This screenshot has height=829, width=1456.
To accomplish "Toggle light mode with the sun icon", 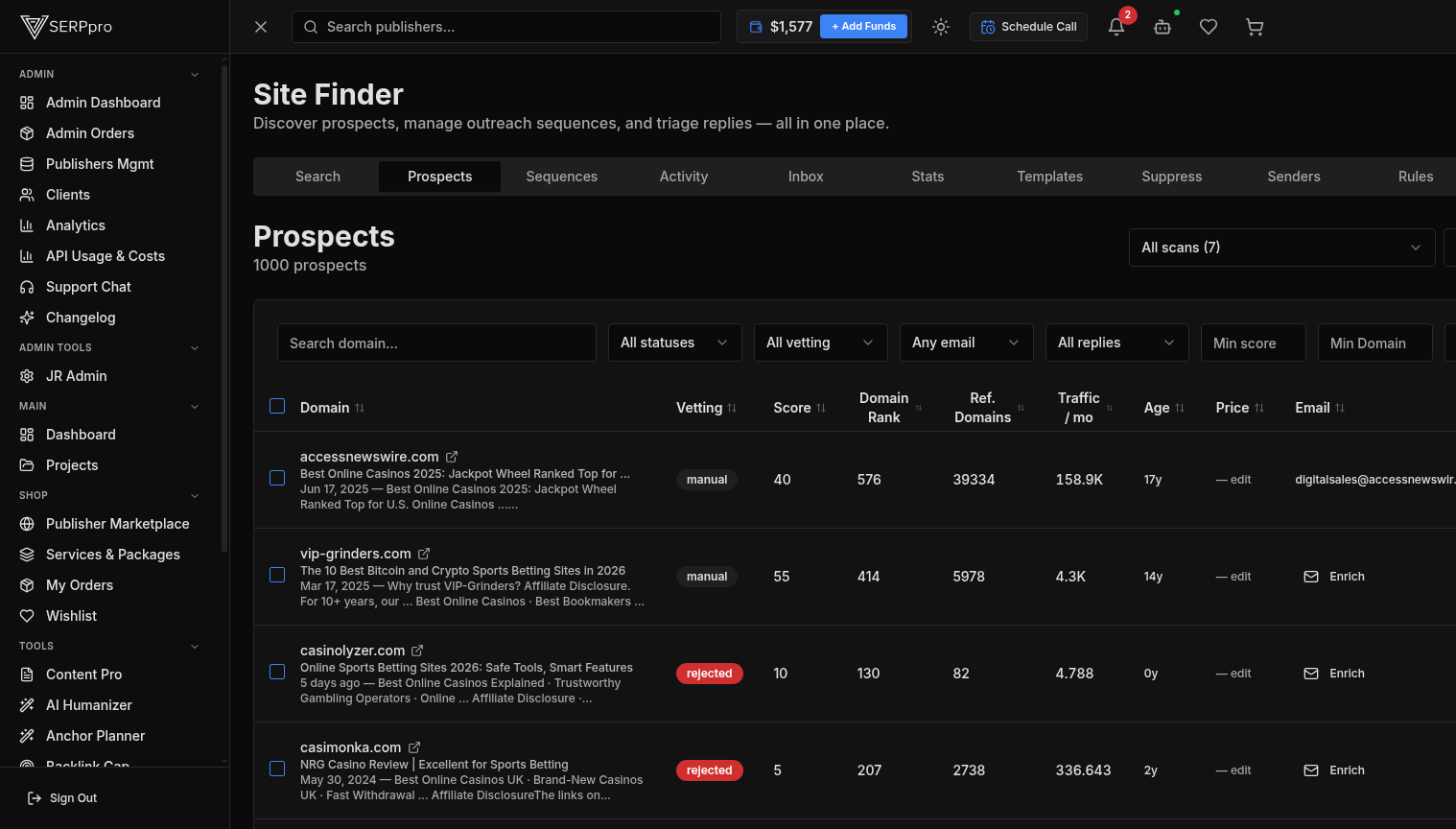I will [941, 26].
